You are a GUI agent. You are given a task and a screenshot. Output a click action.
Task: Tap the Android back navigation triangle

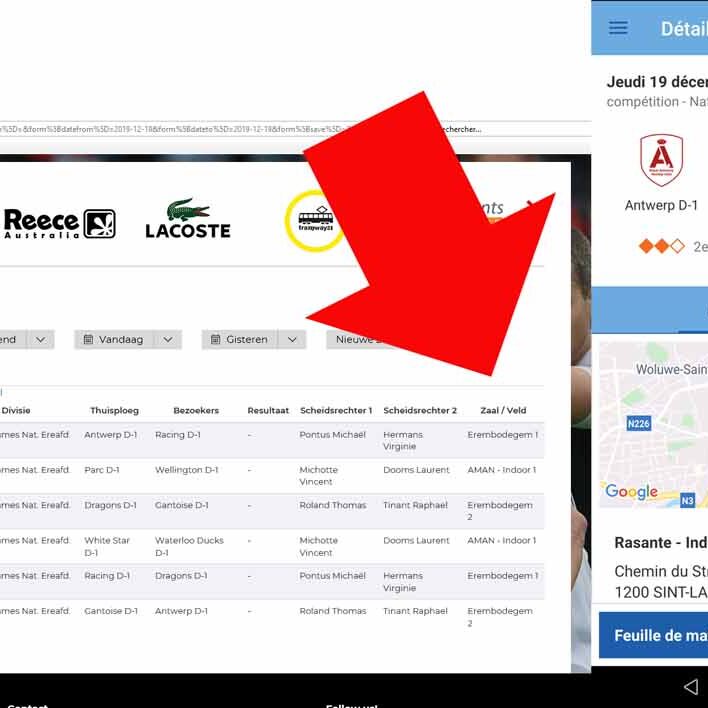coord(691,687)
